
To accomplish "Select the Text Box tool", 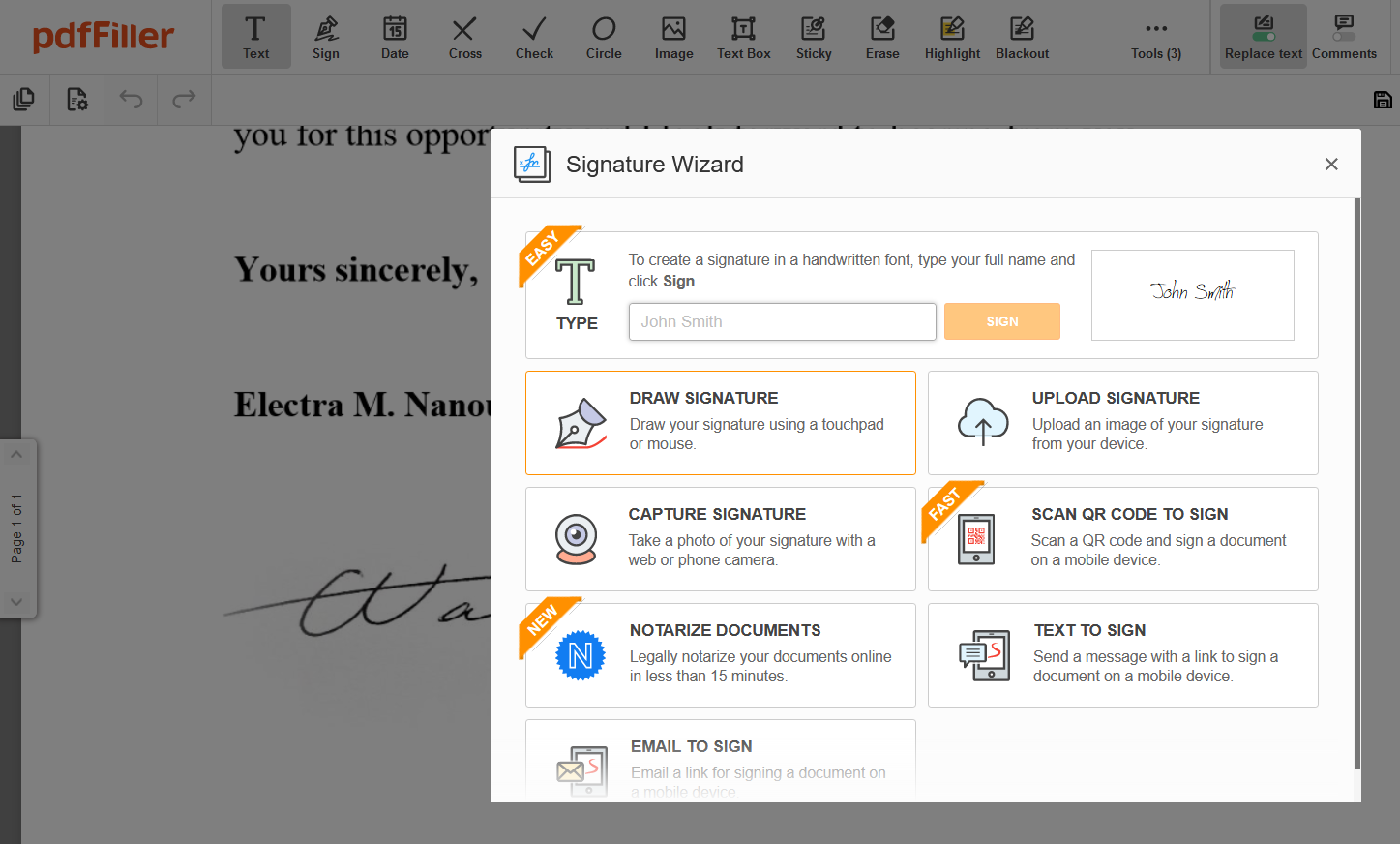I will 743,36.
